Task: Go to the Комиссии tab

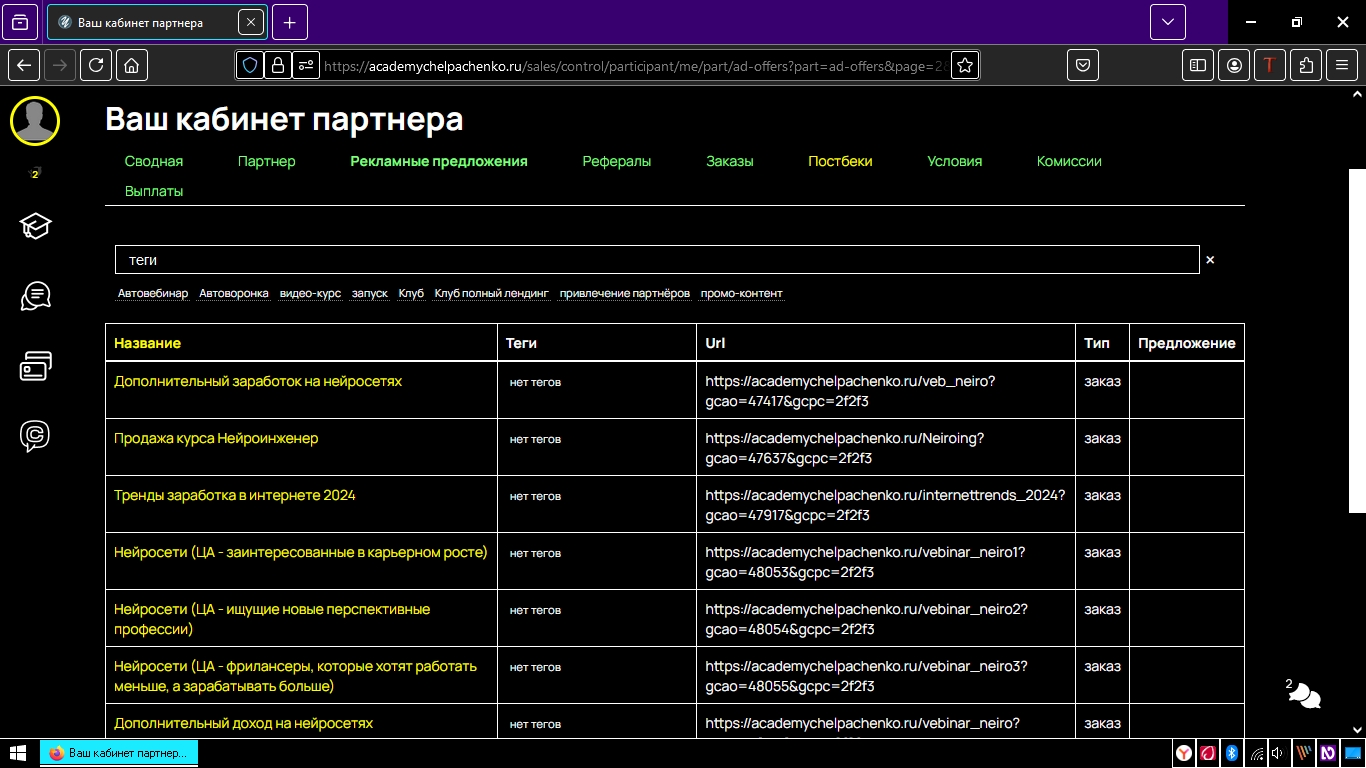Action: point(1069,161)
